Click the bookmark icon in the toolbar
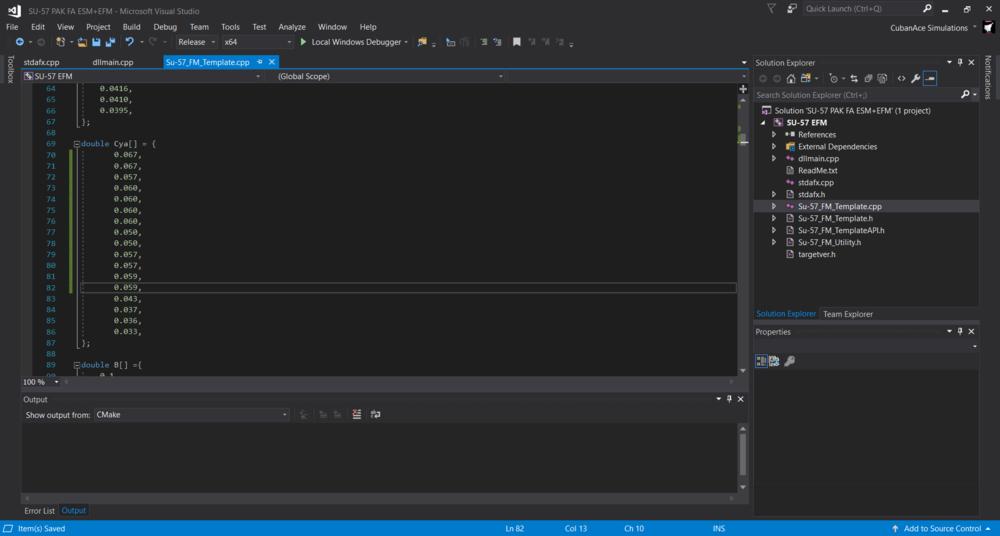This screenshot has height=536, width=1000. point(517,42)
